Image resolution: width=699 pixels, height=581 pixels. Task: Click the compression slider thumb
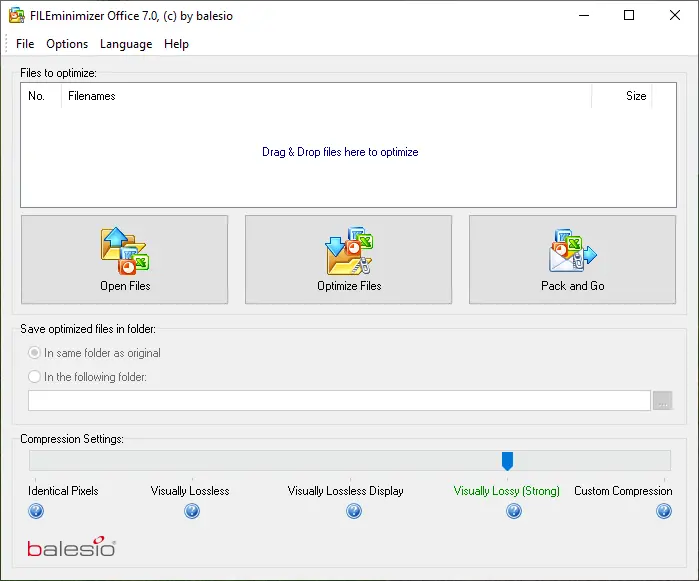(507, 461)
